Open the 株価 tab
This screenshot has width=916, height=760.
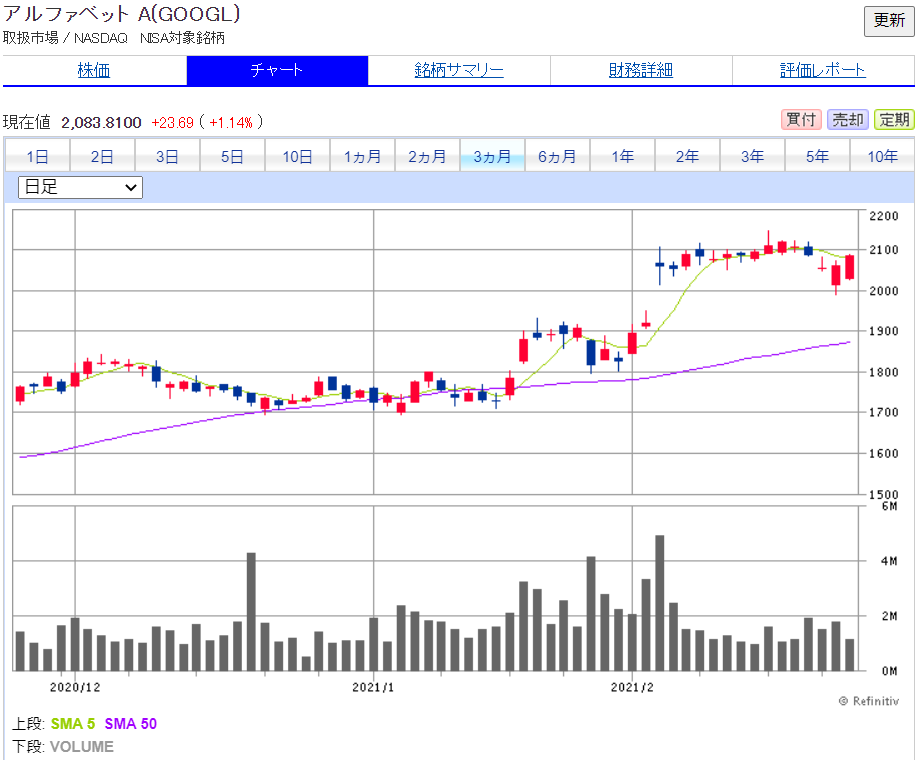94,70
